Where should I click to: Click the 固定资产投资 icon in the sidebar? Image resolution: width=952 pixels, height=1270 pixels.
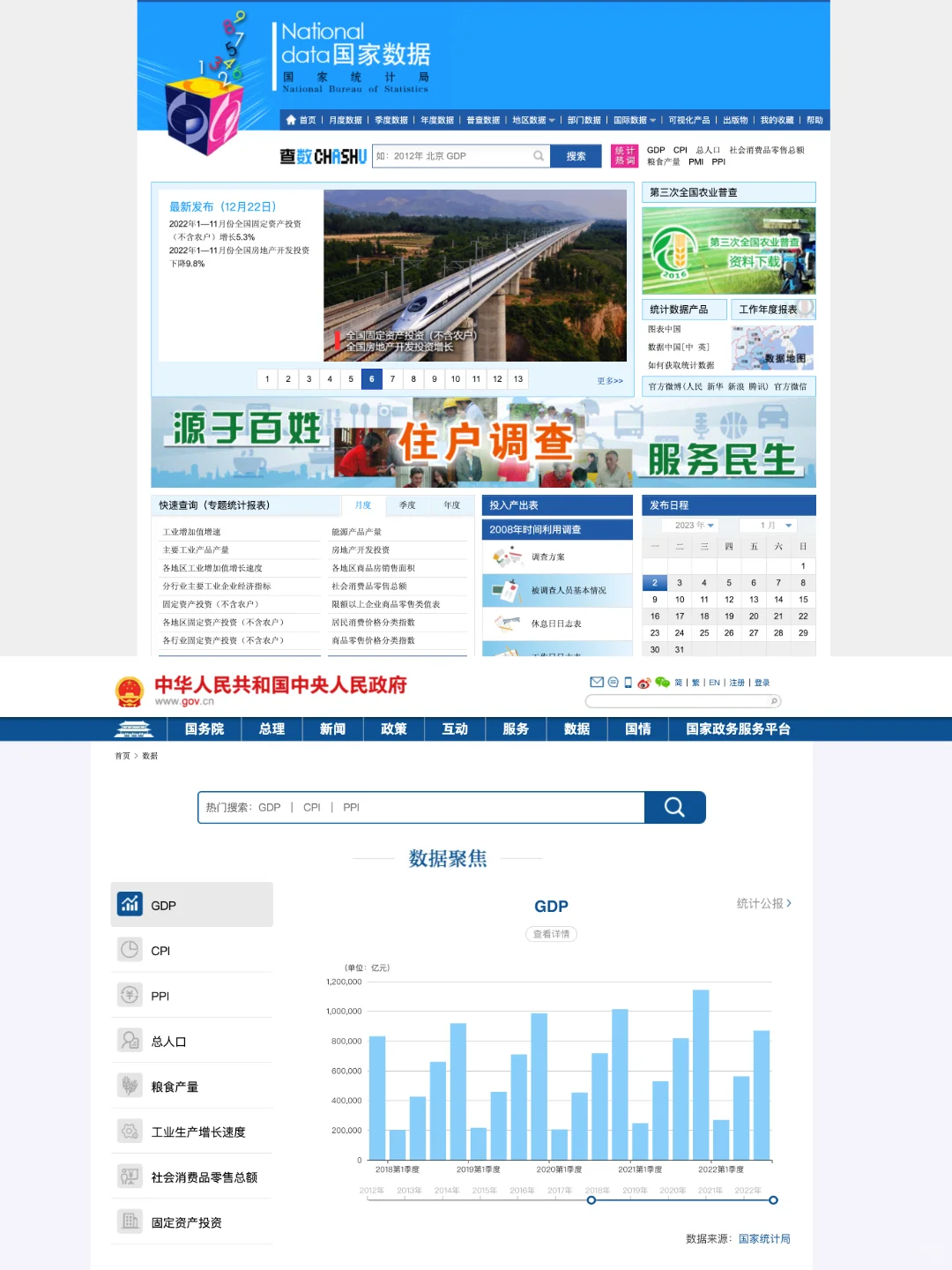click(x=130, y=1221)
